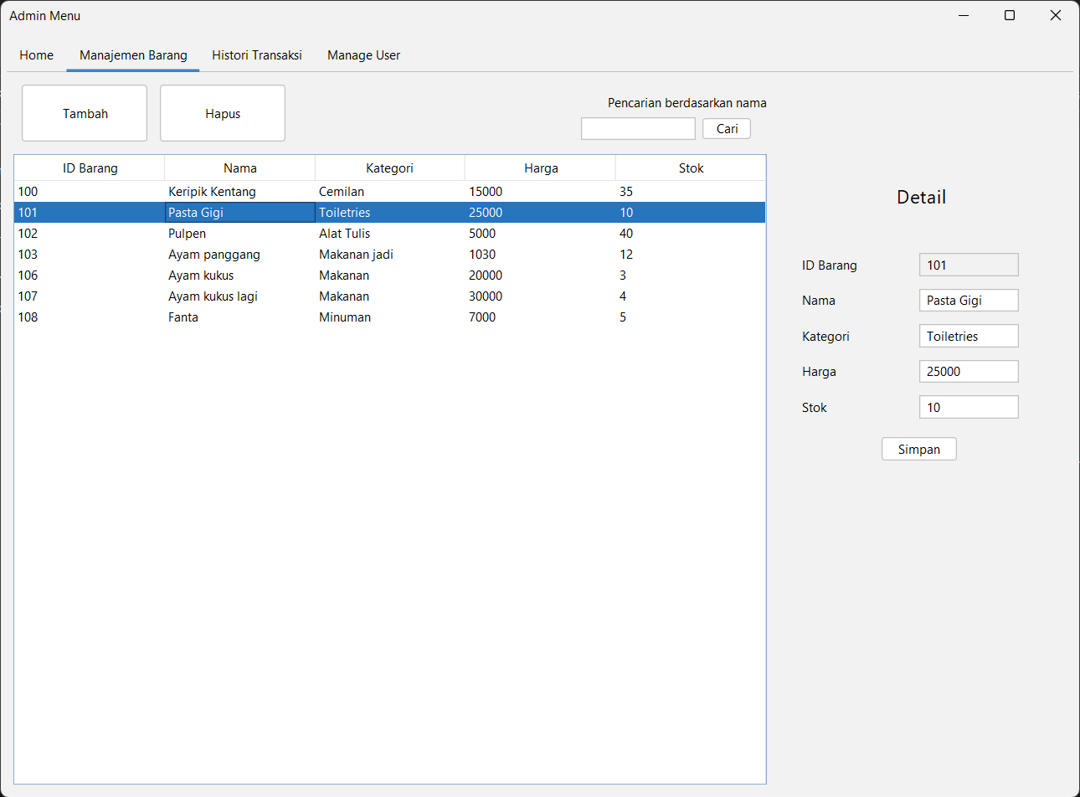Viewport: 1080px width, 797px height.
Task: Click the ID Barang column header
Action: tap(90, 168)
